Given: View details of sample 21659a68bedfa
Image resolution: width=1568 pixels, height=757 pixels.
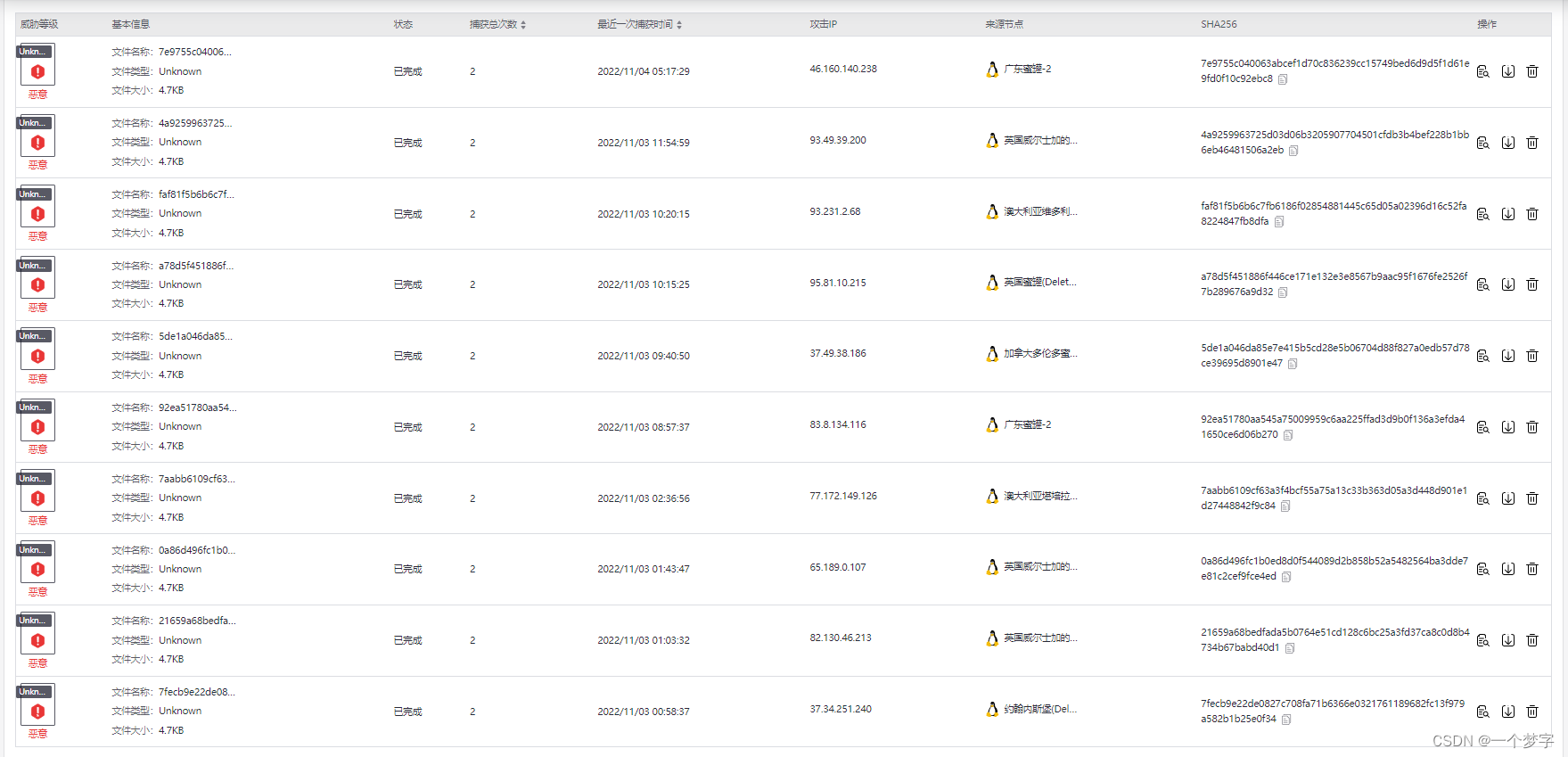Looking at the screenshot, I should (x=1483, y=640).
